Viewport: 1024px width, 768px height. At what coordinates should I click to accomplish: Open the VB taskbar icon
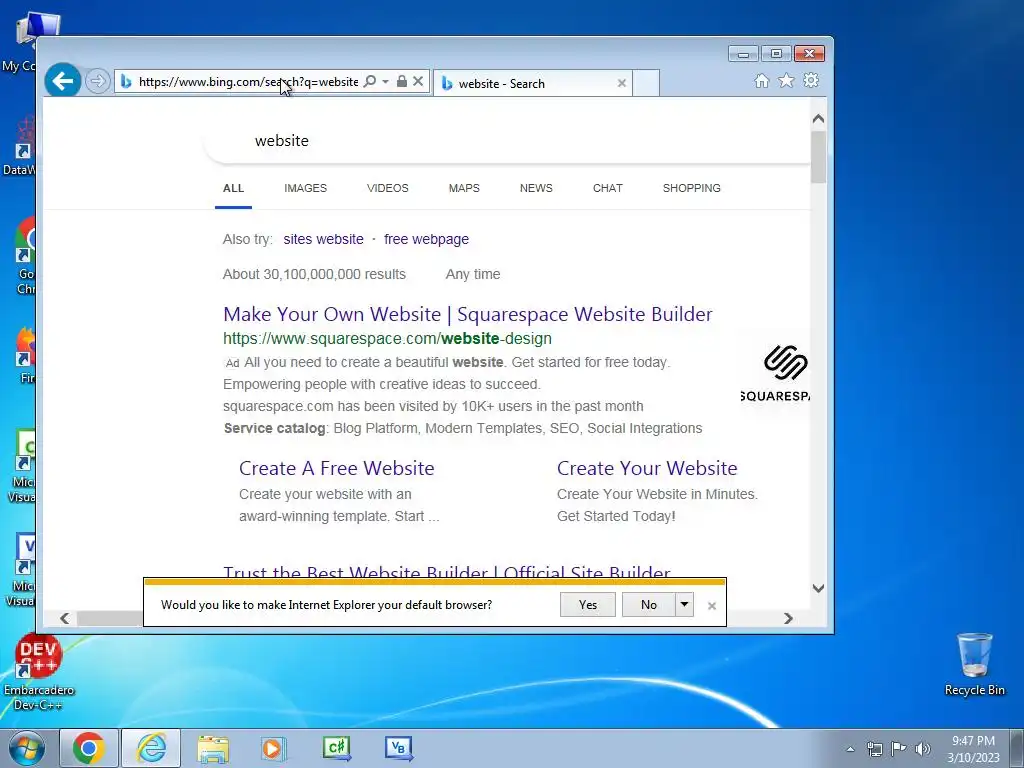pyautogui.click(x=398, y=748)
